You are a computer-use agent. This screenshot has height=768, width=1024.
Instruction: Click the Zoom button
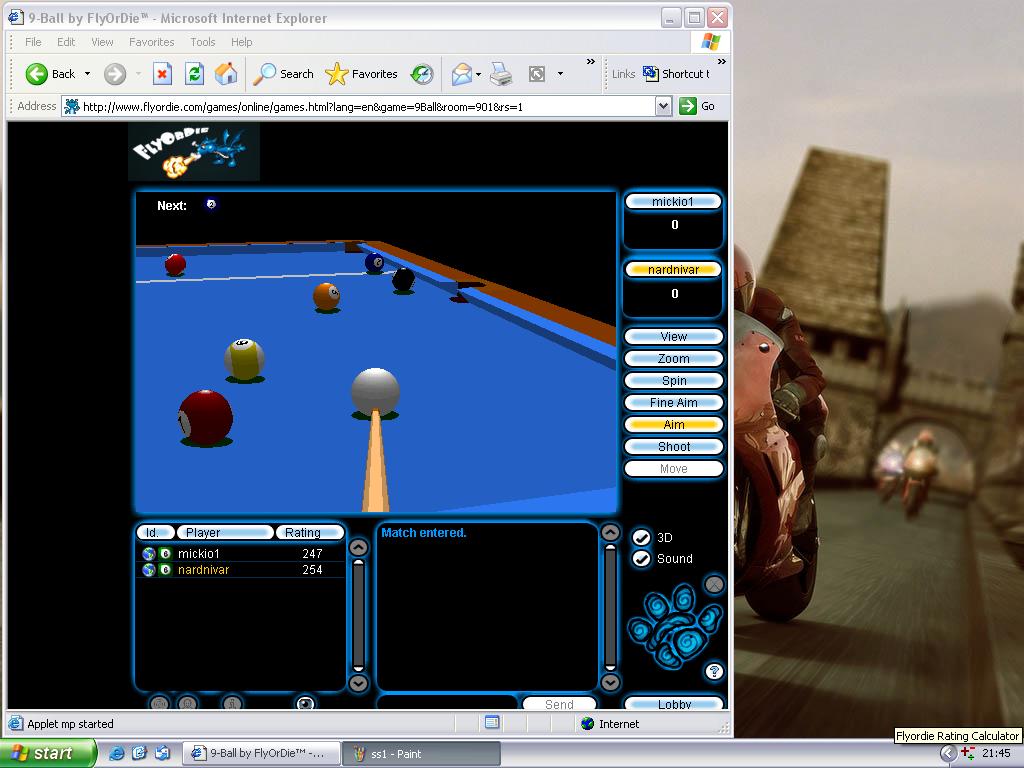[673, 359]
